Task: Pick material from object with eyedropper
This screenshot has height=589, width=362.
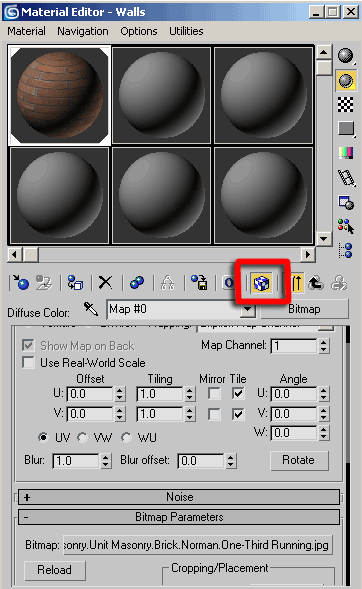Action: [x=90, y=309]
